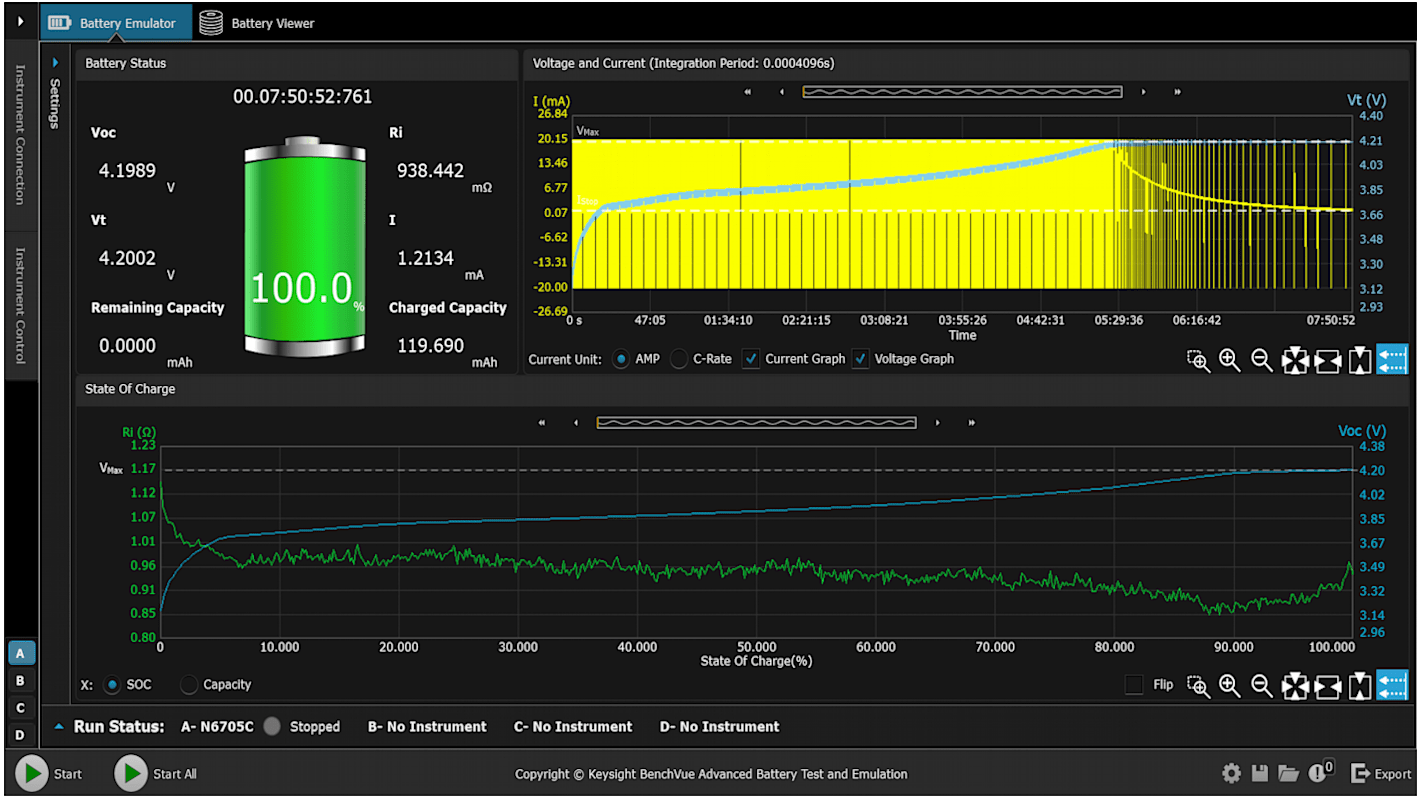Open the error log indicator at bottom right

1318,773
